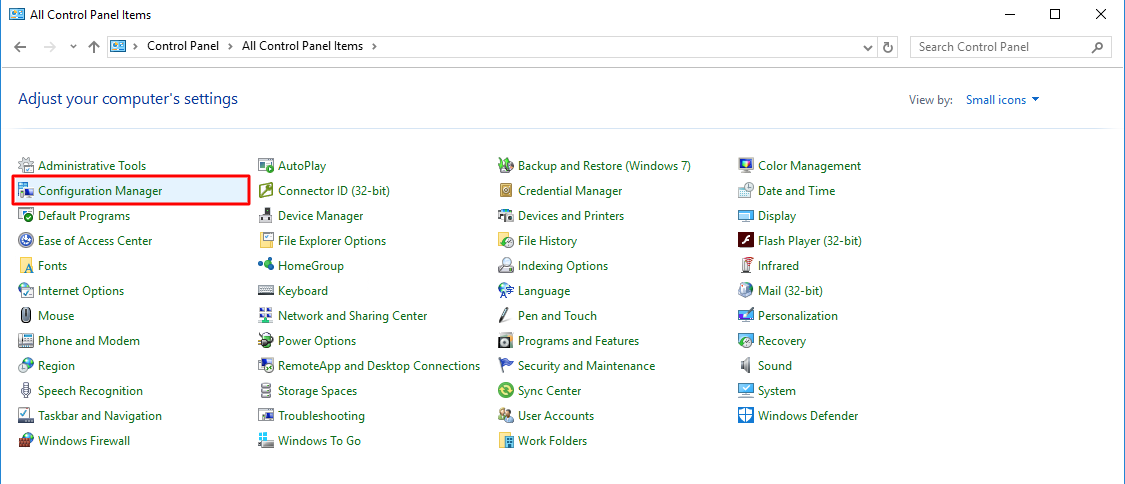Expand the chevron after All Control Panel Items

point(374,46)
